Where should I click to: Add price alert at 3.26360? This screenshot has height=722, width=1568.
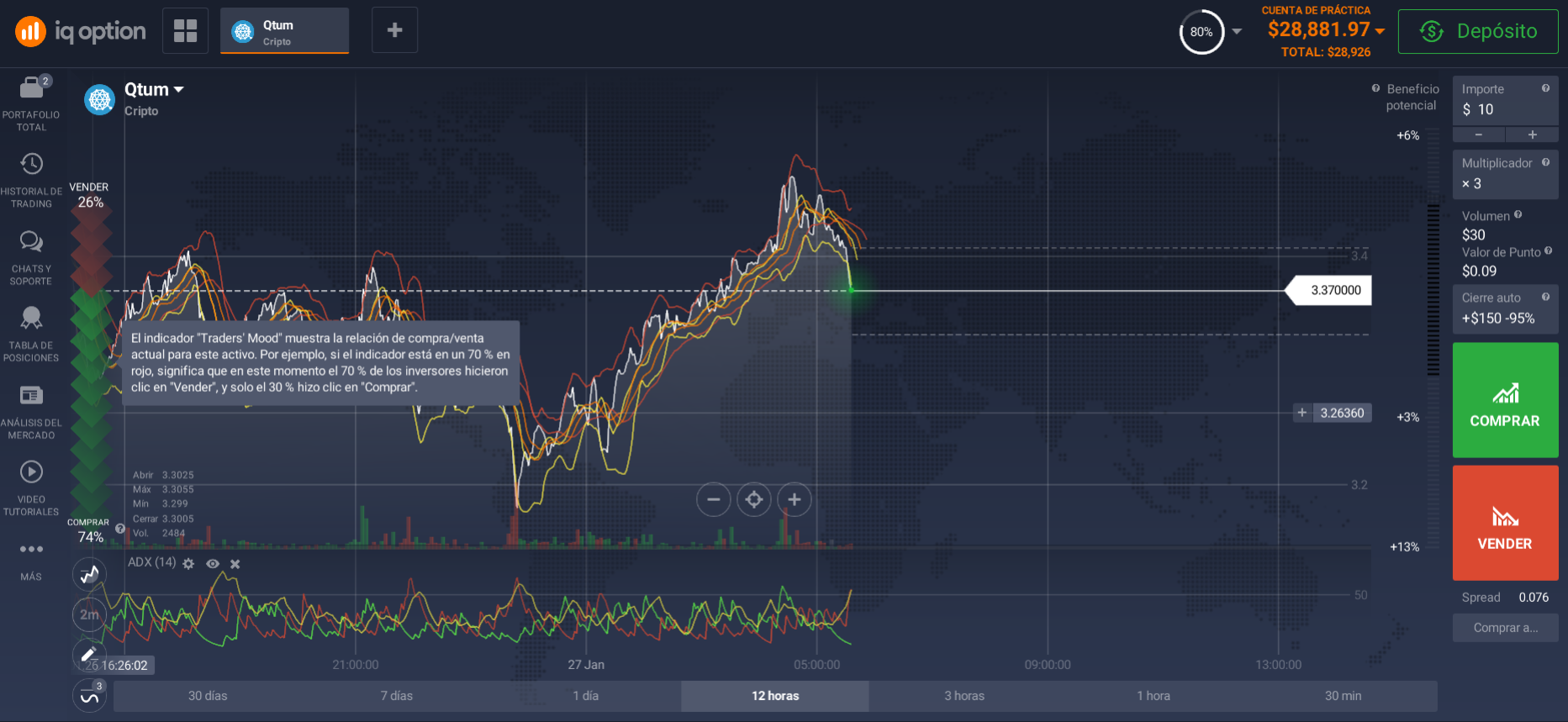tap(1302, 413)
